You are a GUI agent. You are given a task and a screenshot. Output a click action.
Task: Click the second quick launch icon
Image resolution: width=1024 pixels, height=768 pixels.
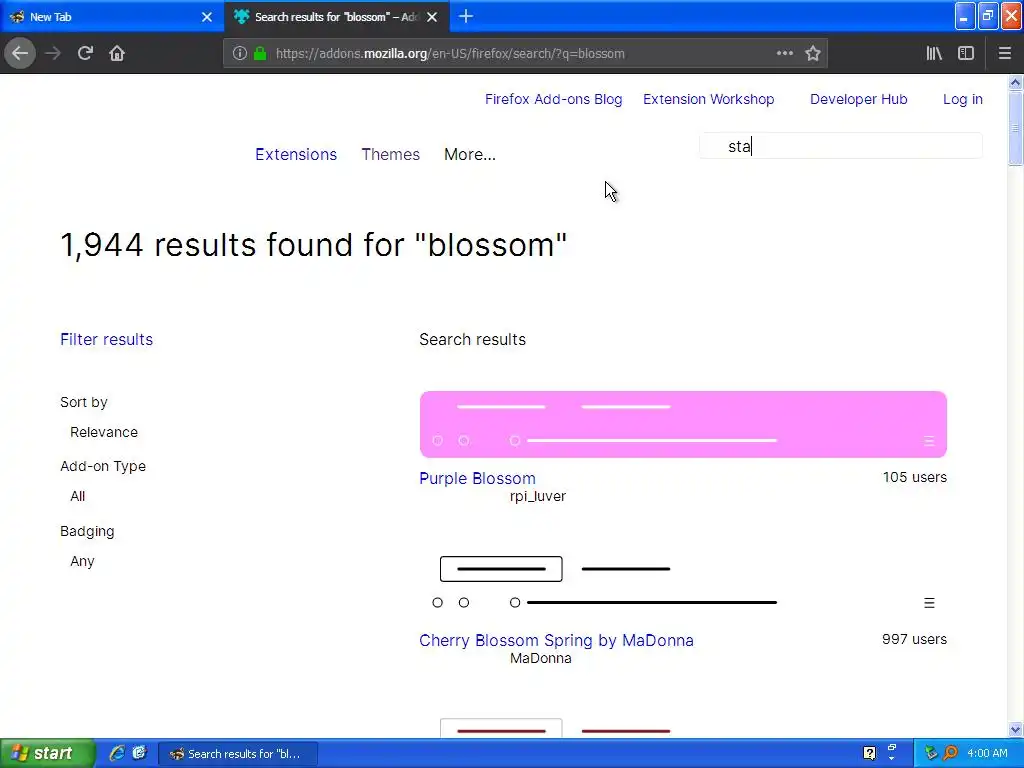(139, 754)
